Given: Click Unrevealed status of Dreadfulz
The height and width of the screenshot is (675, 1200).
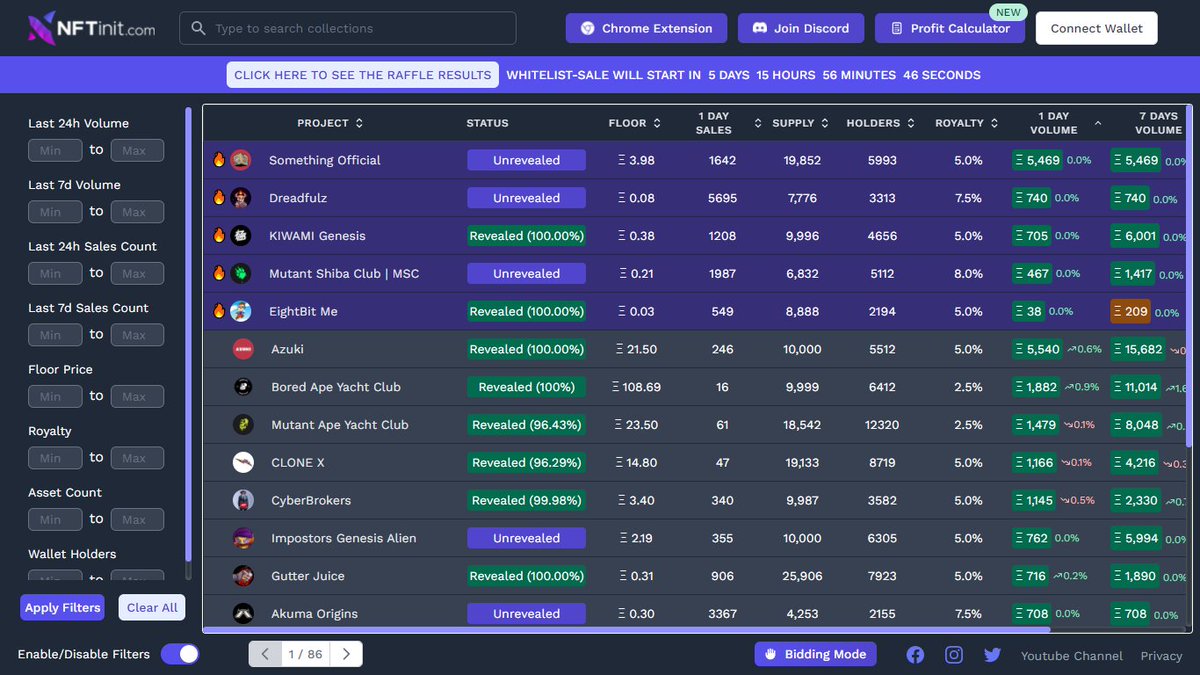Looking at the screenshot, I should coord(526,198).
